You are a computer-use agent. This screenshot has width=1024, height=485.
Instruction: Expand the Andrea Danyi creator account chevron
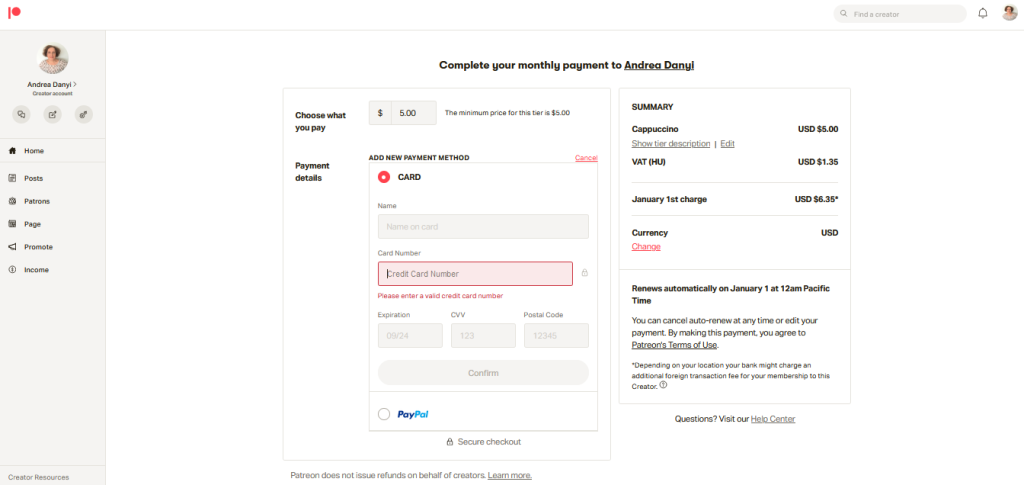tap(75, 84)
